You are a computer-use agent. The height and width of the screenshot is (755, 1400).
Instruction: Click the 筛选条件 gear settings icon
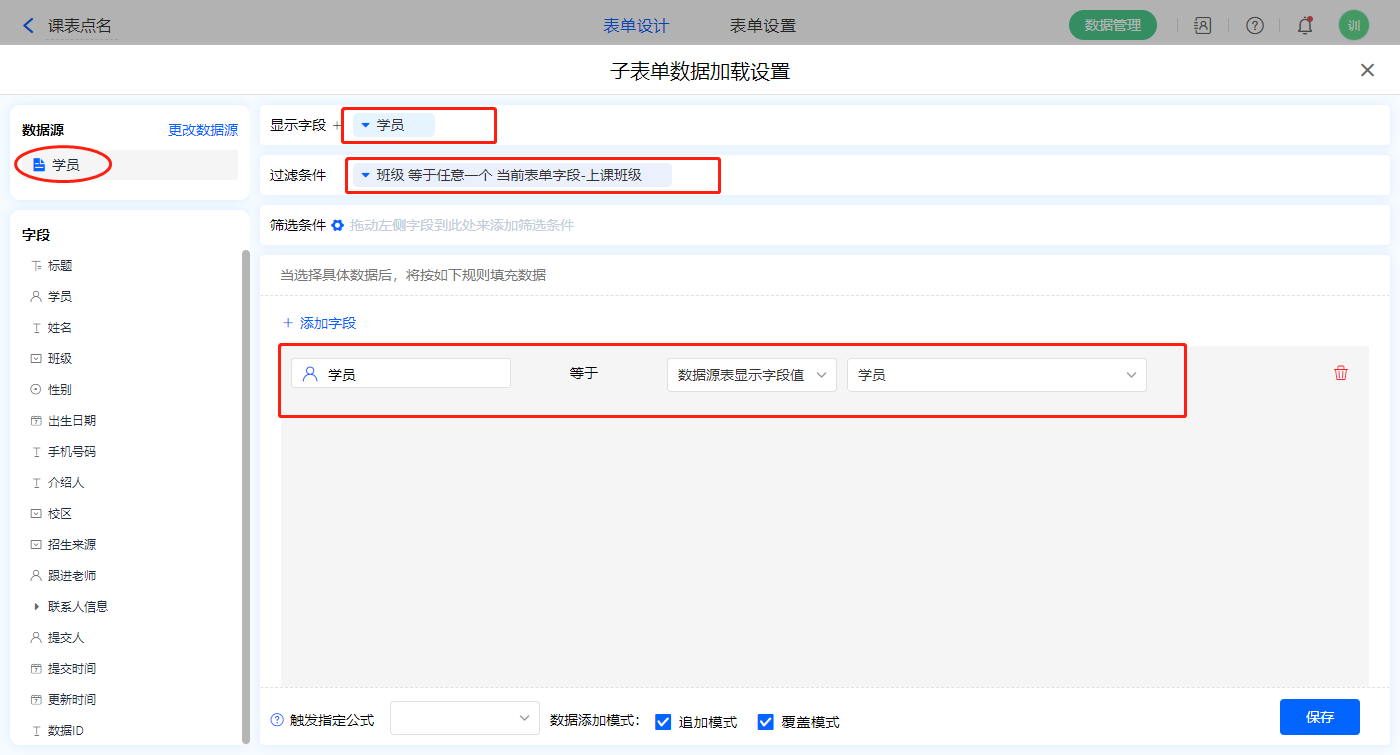pyautogui.click(x=338, y=225)
